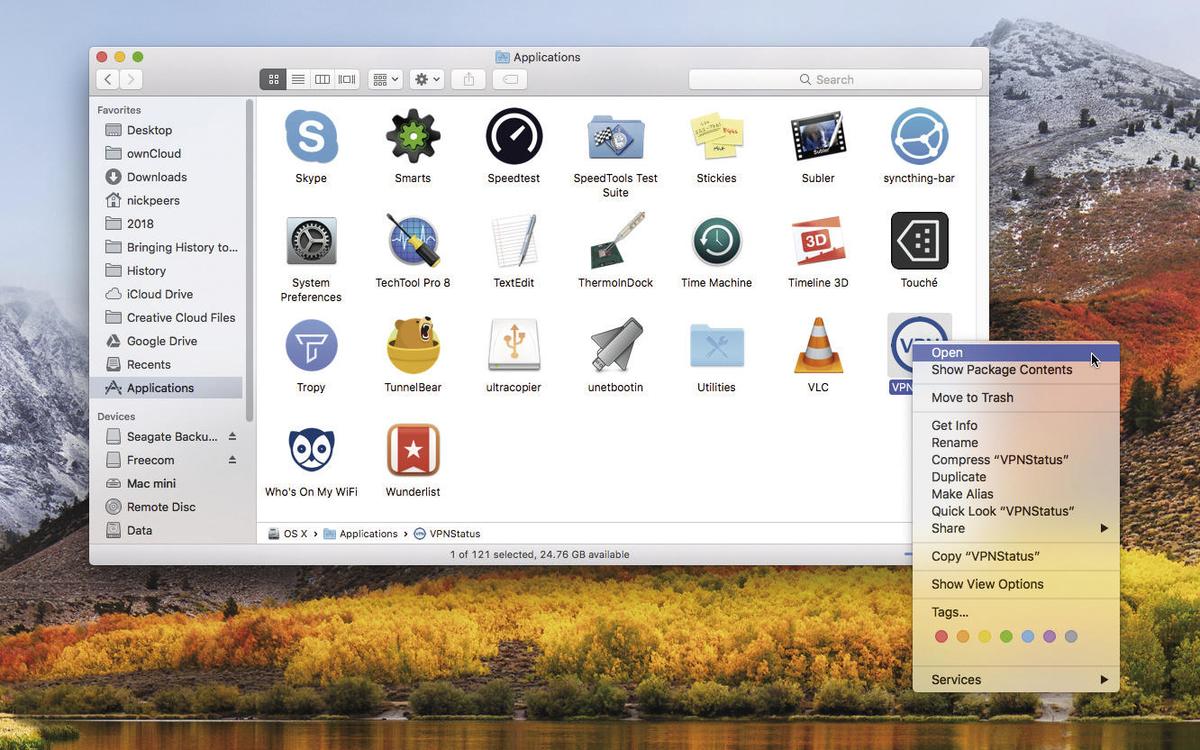Select the Stickies app icon
1200x750 pixels.
pos(717,136)
